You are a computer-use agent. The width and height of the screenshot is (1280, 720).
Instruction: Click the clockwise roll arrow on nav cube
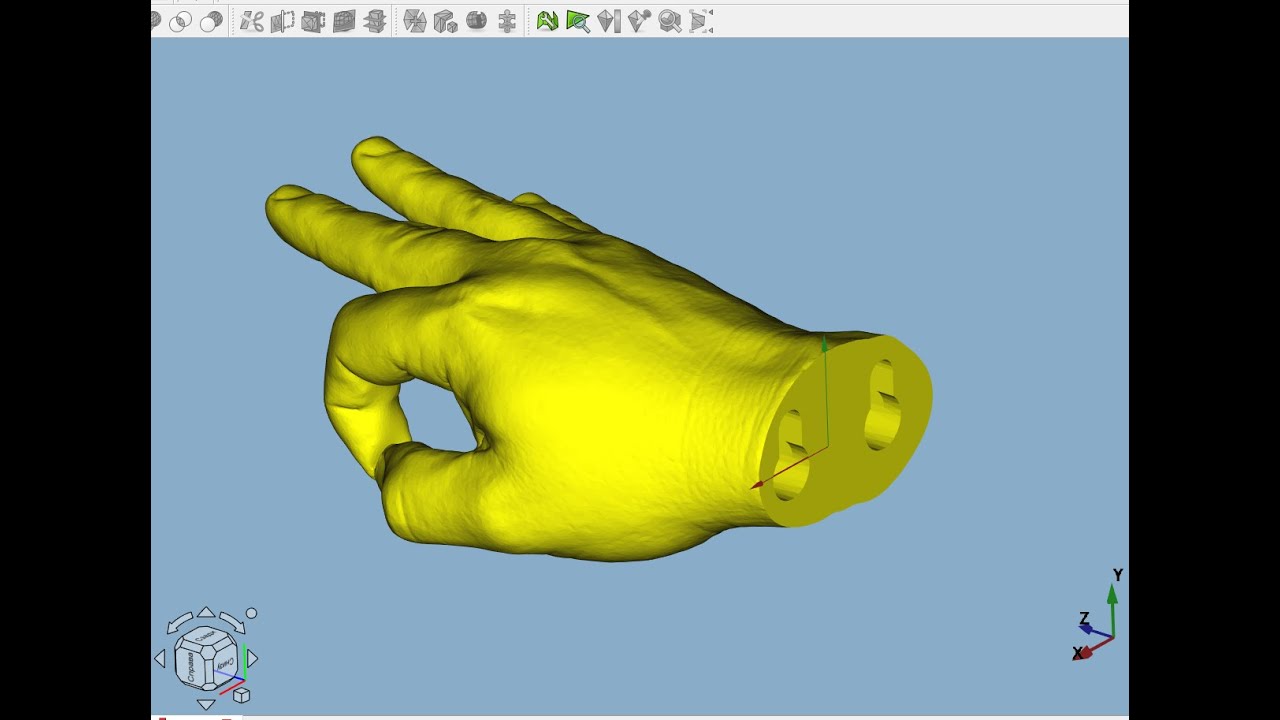click(232, 622)
